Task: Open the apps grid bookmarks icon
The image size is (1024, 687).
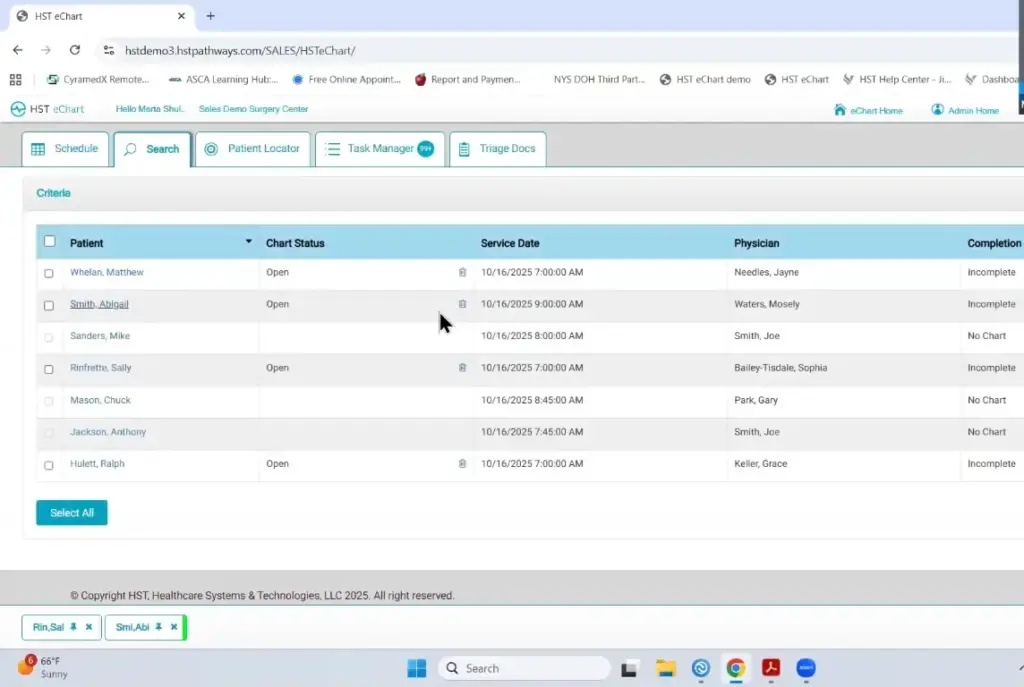Action: coord(16,80)
